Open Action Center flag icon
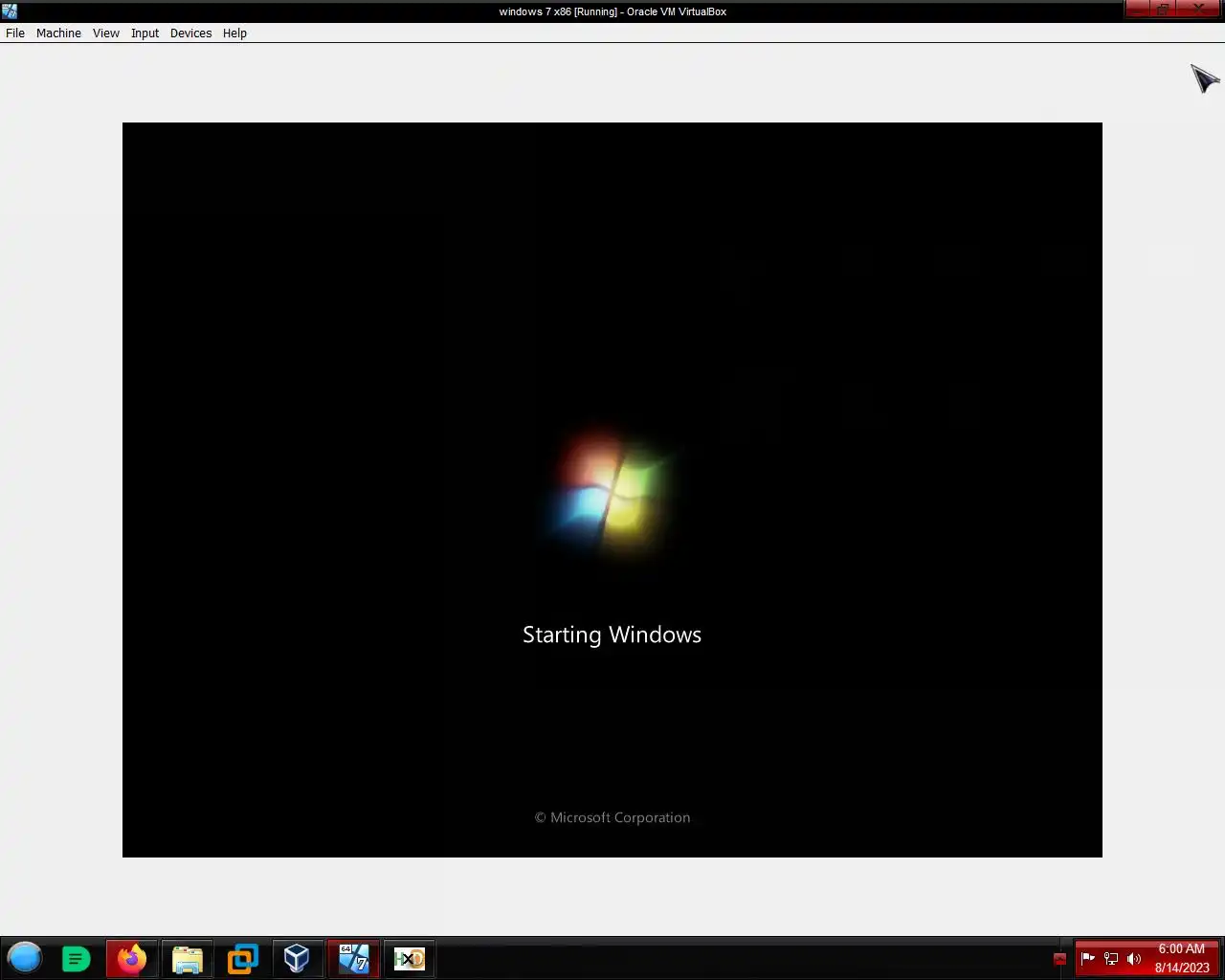 pos(1088,958)
